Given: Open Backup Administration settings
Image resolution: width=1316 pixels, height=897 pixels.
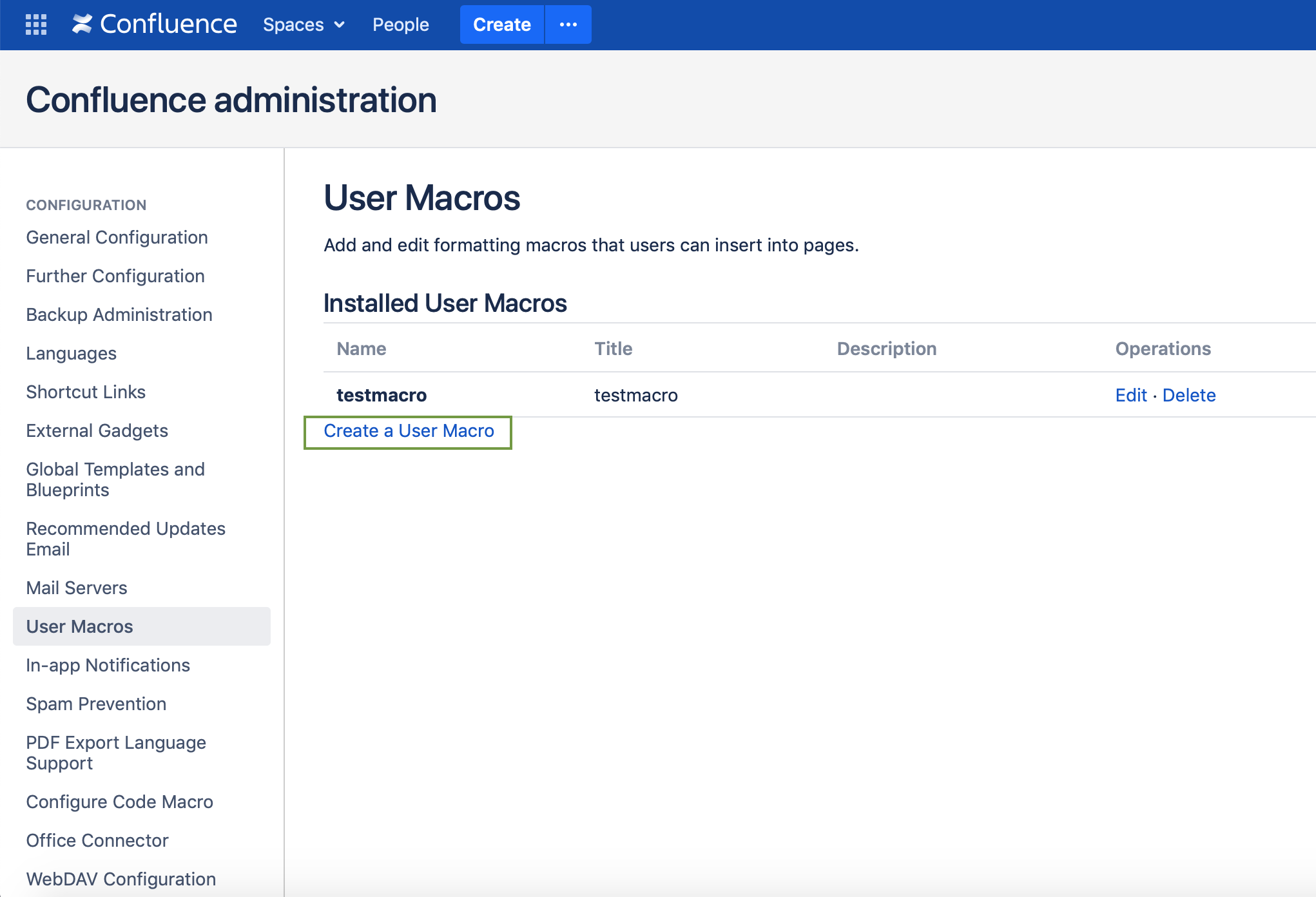Looking at the screenshot, I should coord(119,314).
